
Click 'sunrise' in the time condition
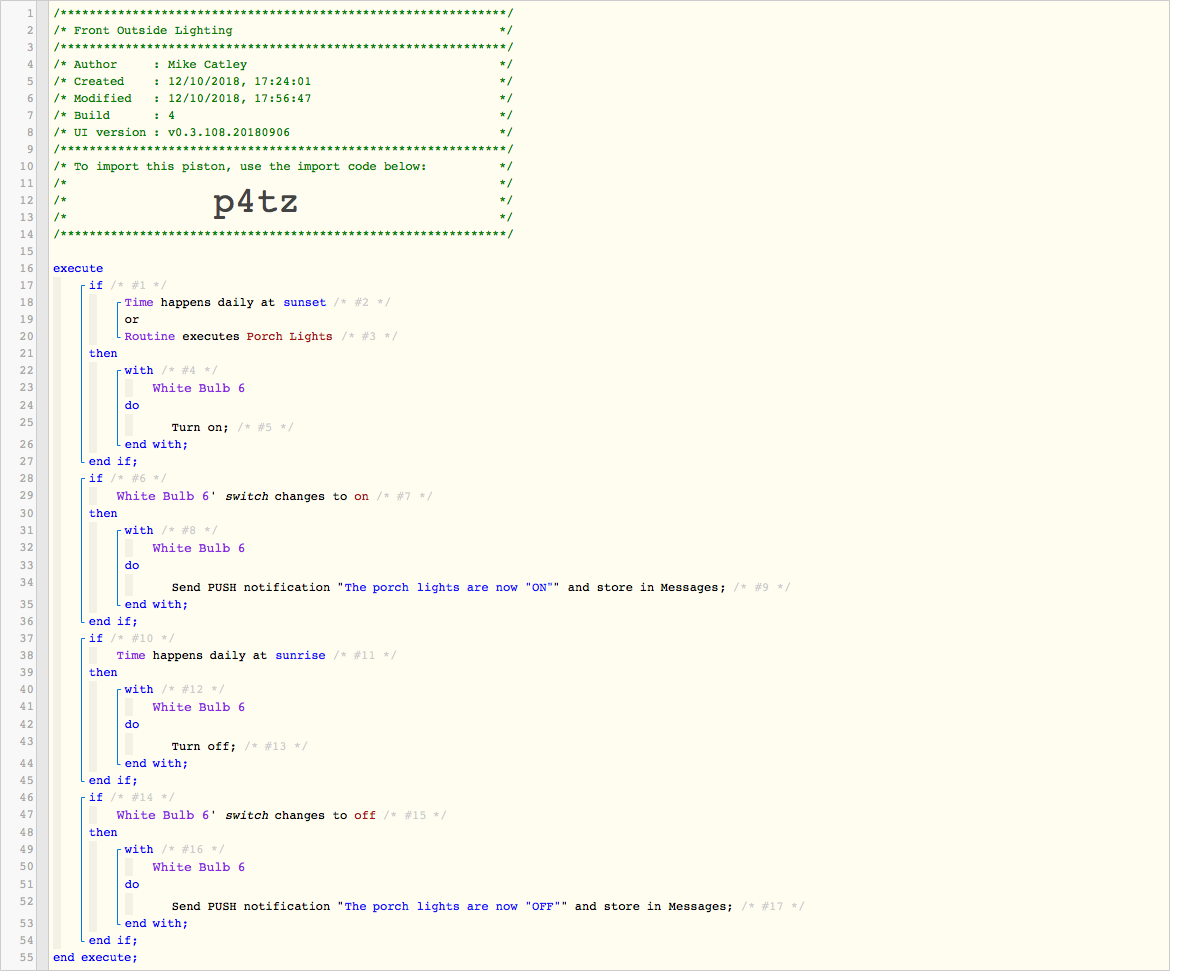301,655
